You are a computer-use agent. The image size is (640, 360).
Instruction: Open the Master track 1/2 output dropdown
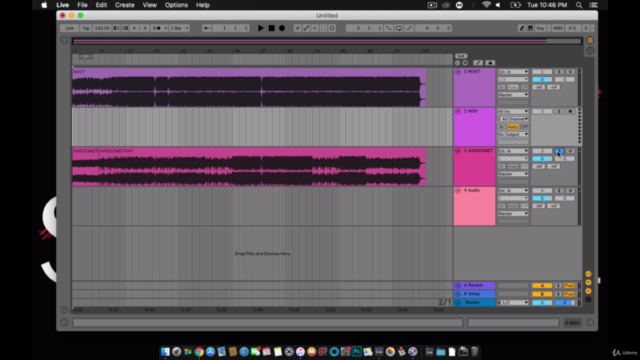513,303
